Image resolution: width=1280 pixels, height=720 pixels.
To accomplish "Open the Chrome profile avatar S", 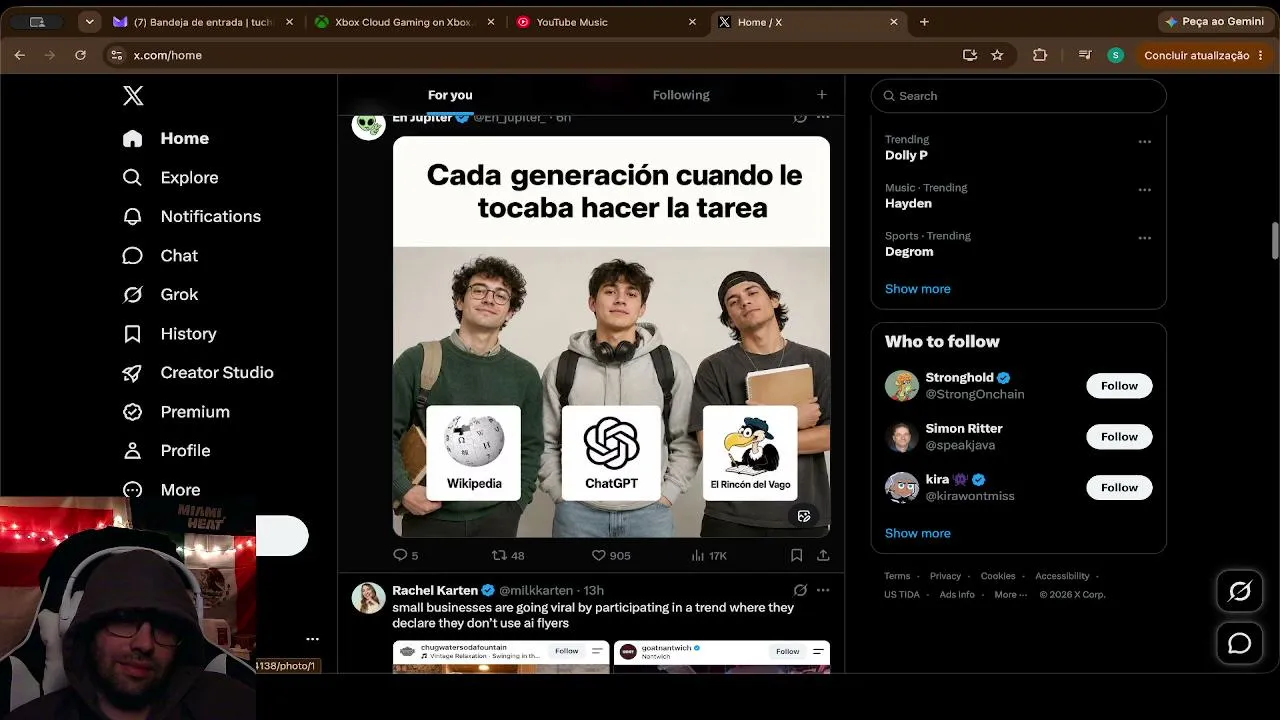I will pos(1116,55).
